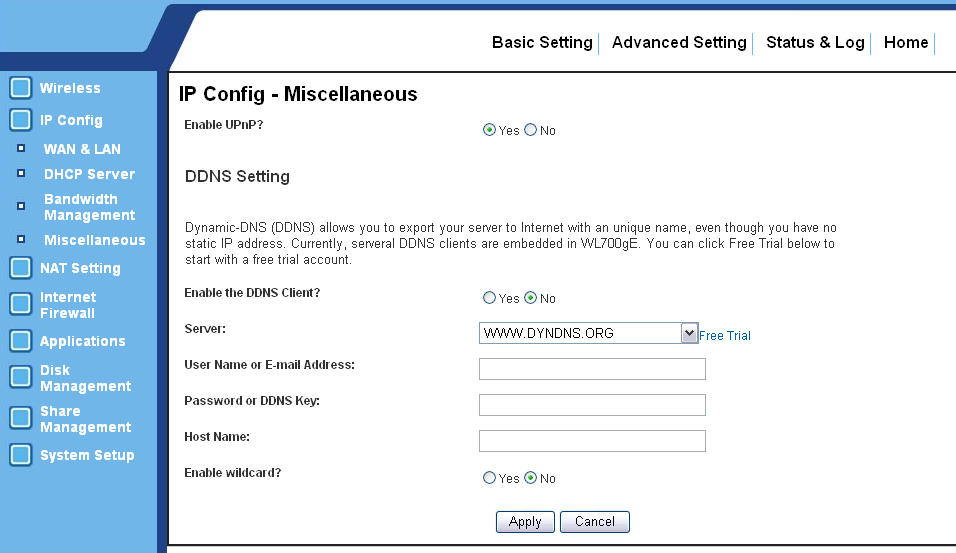Go to the Basic Setting top menu

[x=542, y=43]
